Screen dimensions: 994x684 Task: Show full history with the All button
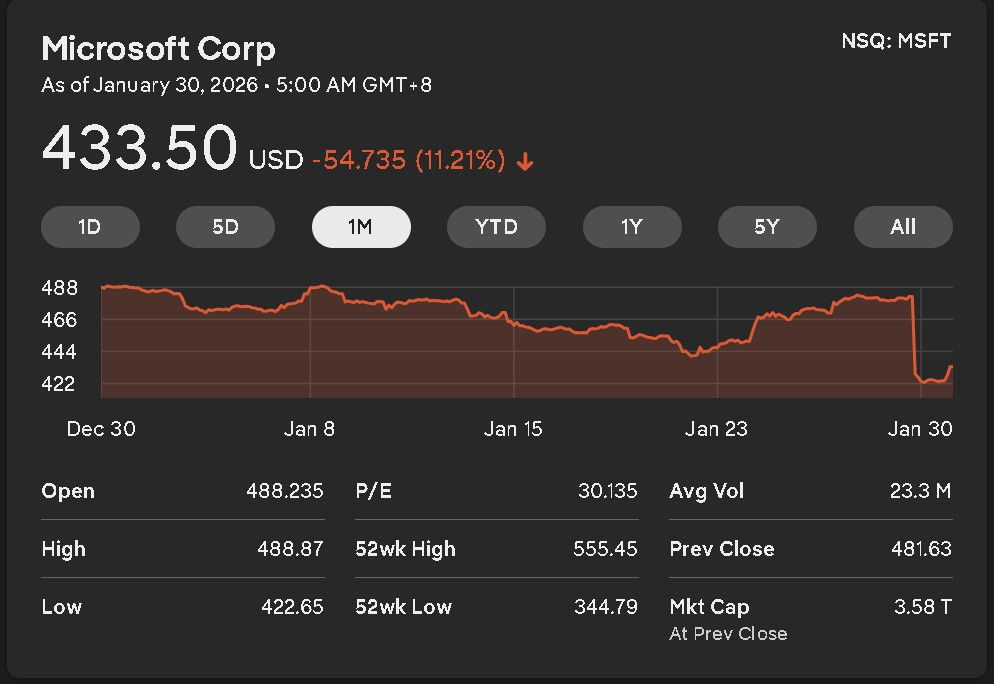pyautogui.click(x=902, y=227)
